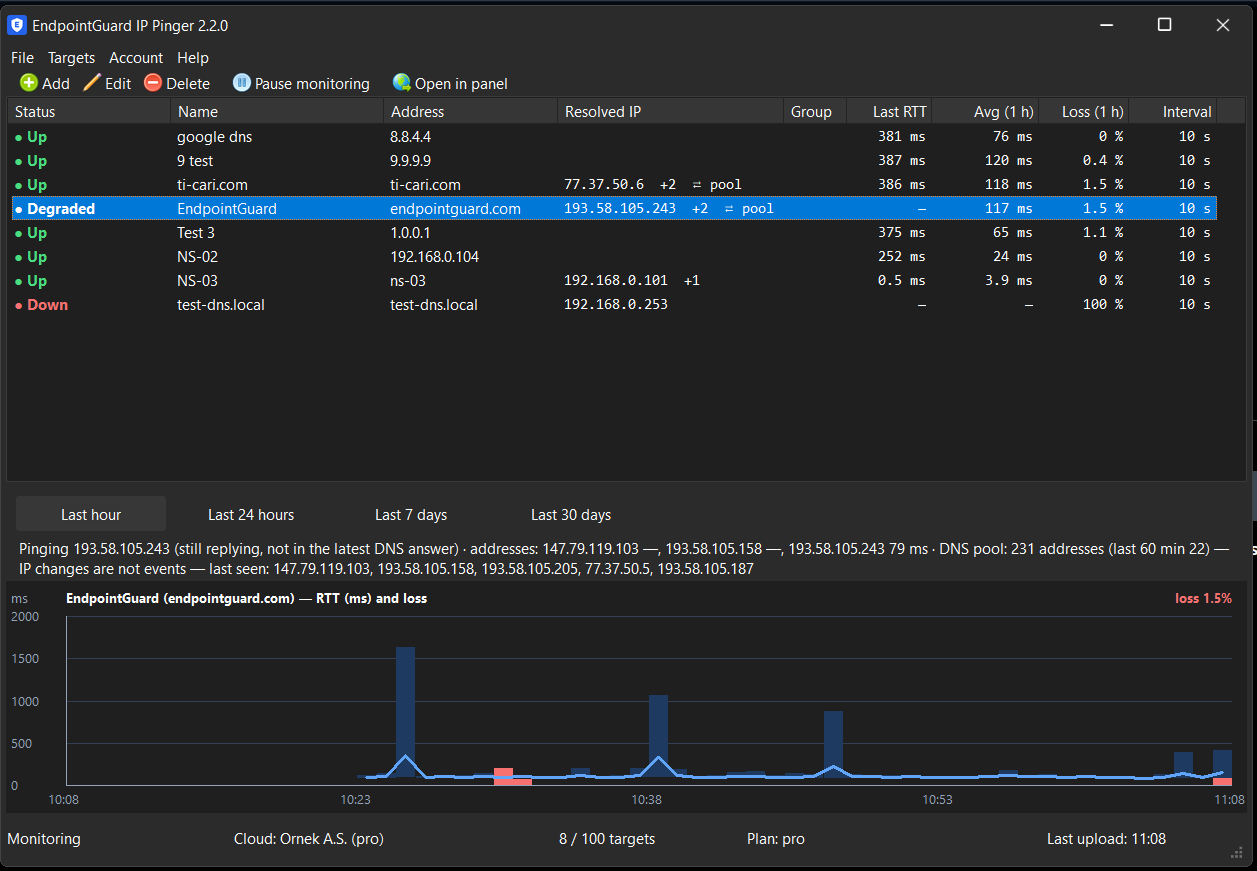Open the File menu

pyautogui.click(x=22, y=58)
